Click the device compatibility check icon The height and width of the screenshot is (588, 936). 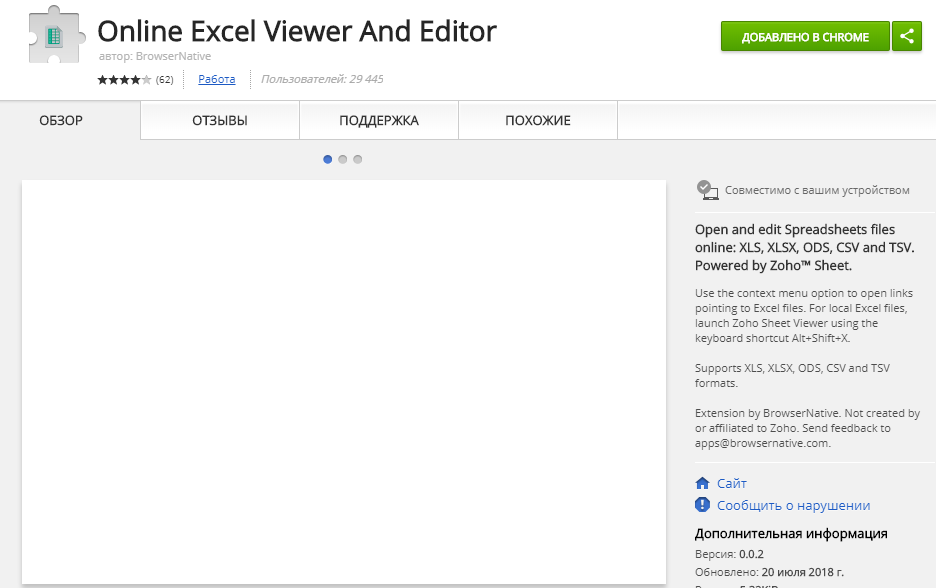[707, 190]
